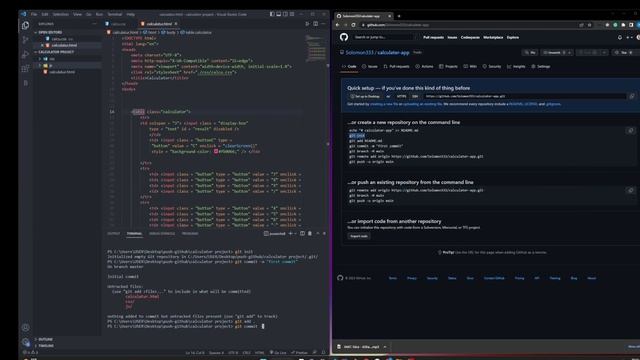Open the repository Settings tab
The width and height of the screenshot is (640, 360).
click(540, 66)
